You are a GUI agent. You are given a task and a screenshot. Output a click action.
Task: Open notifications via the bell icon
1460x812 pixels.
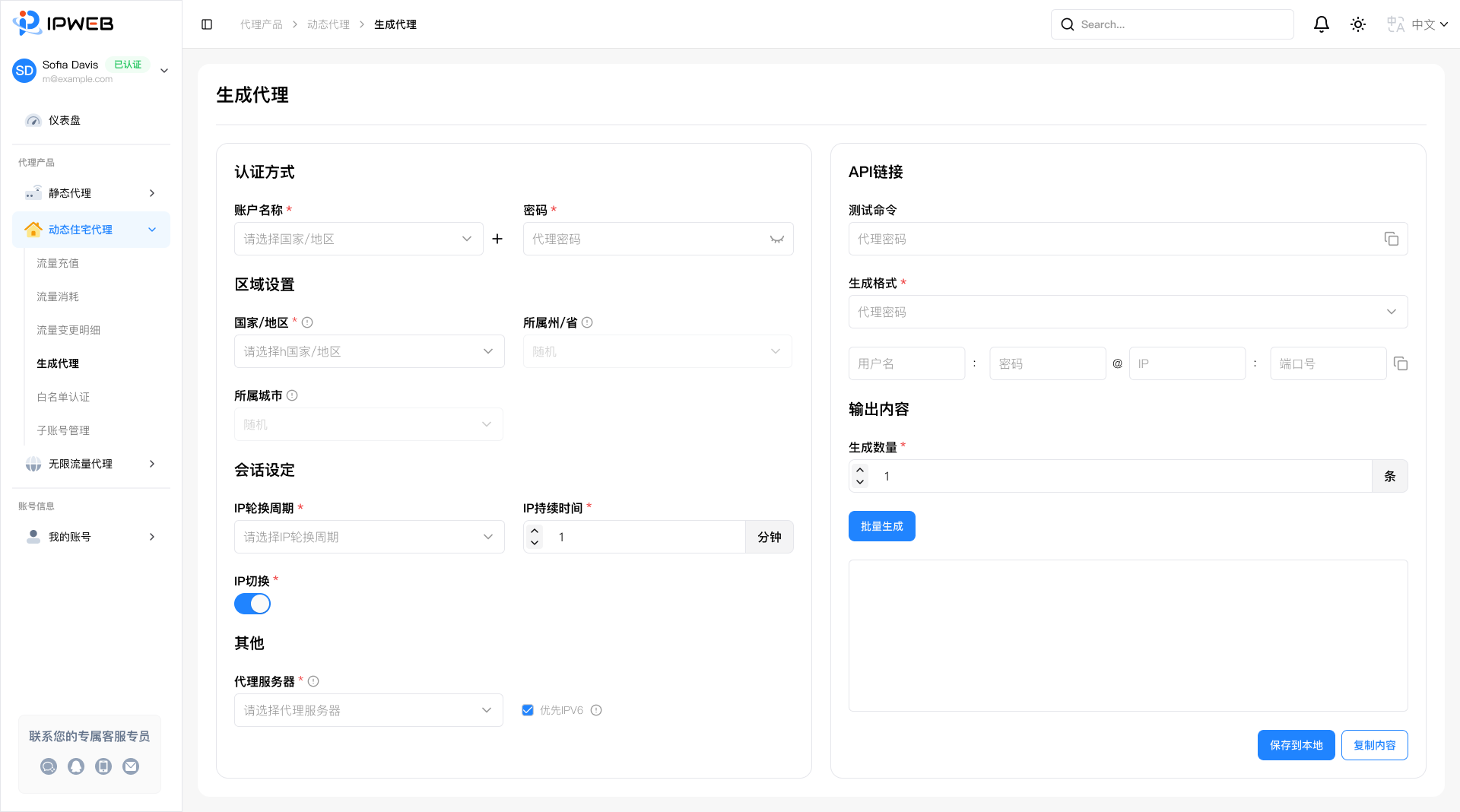[1322, 24]
